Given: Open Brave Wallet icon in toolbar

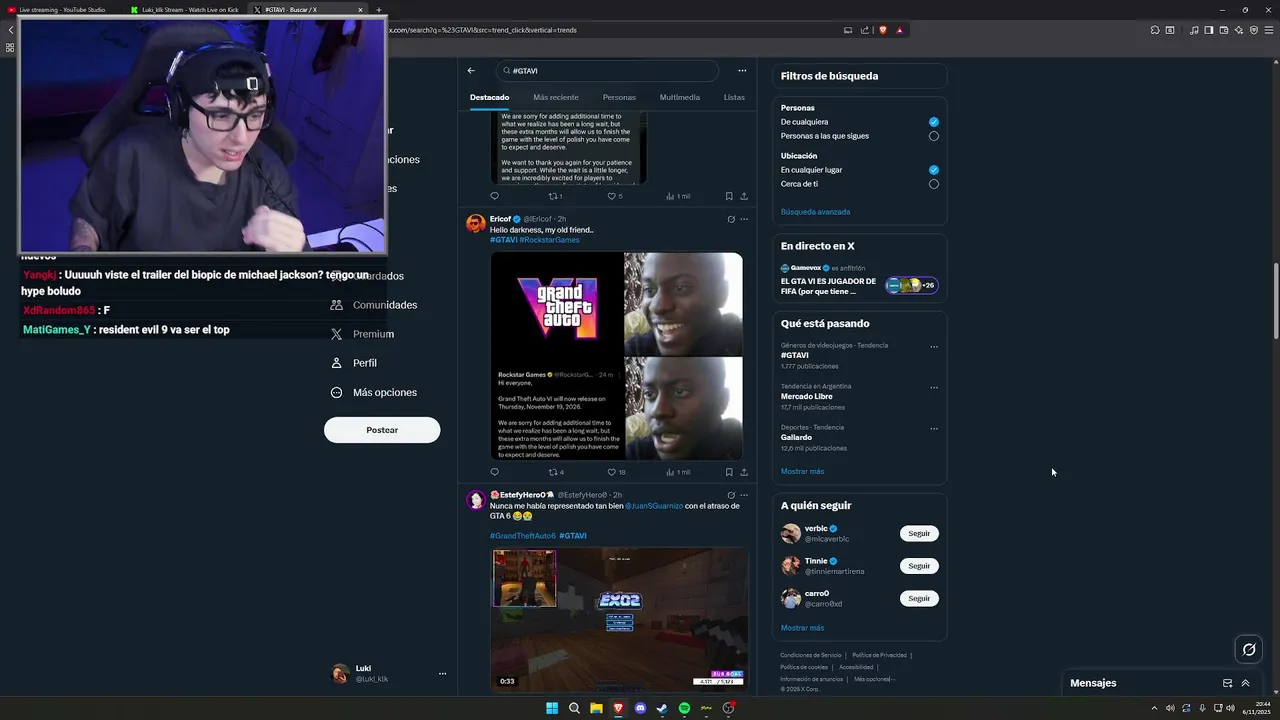Looking at the screenshot, I should (1224, 30).
